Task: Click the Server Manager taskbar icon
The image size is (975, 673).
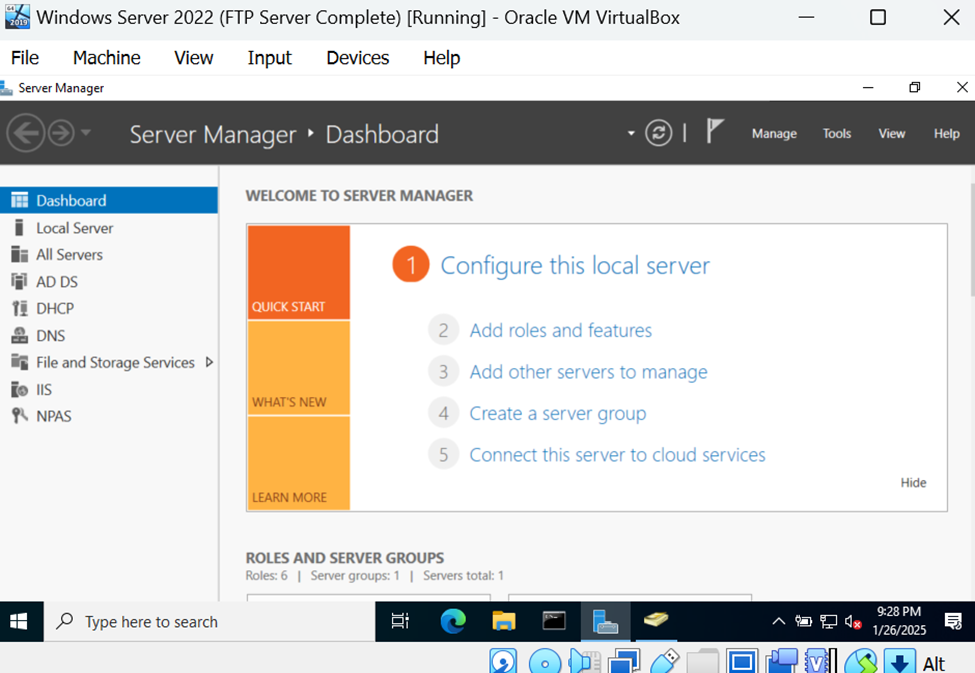Action: point(605,621)
